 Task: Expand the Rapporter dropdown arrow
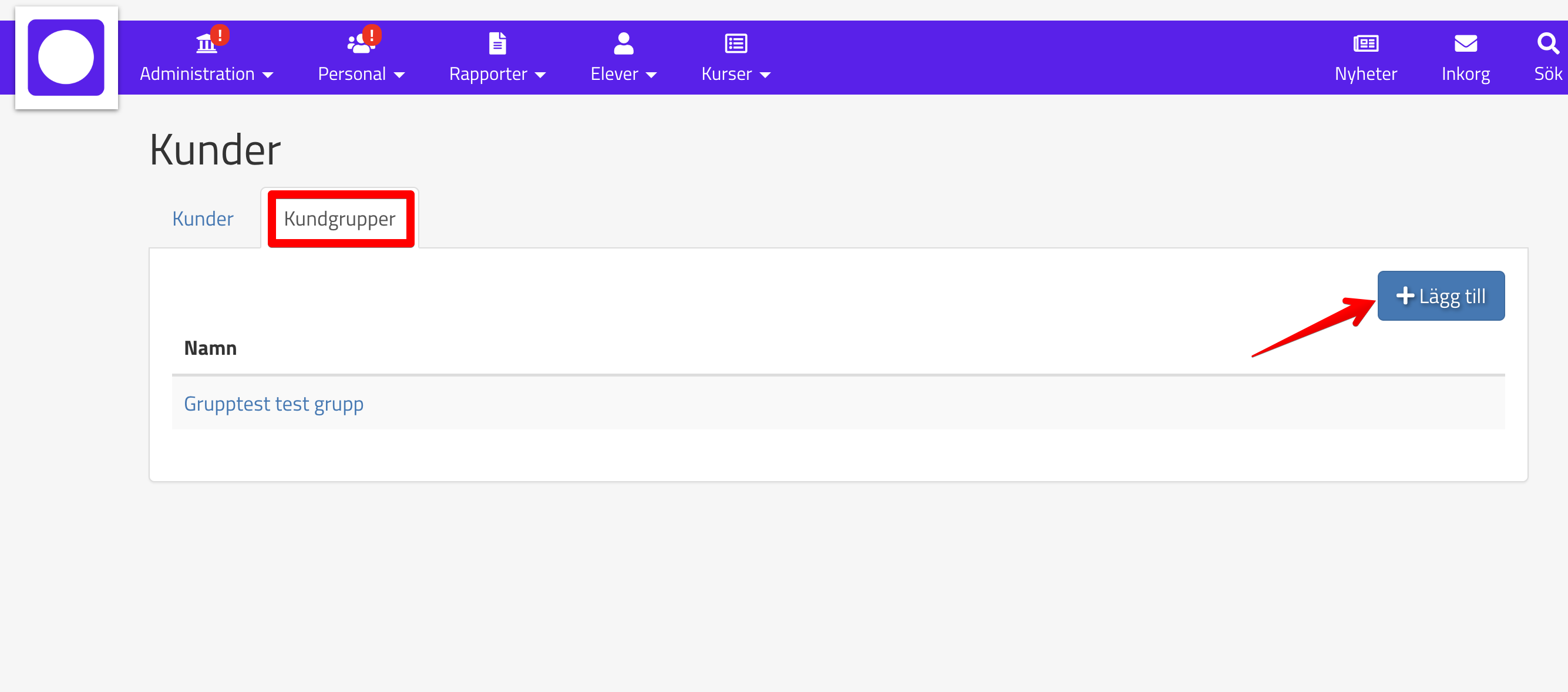click(x=540, y=75)
